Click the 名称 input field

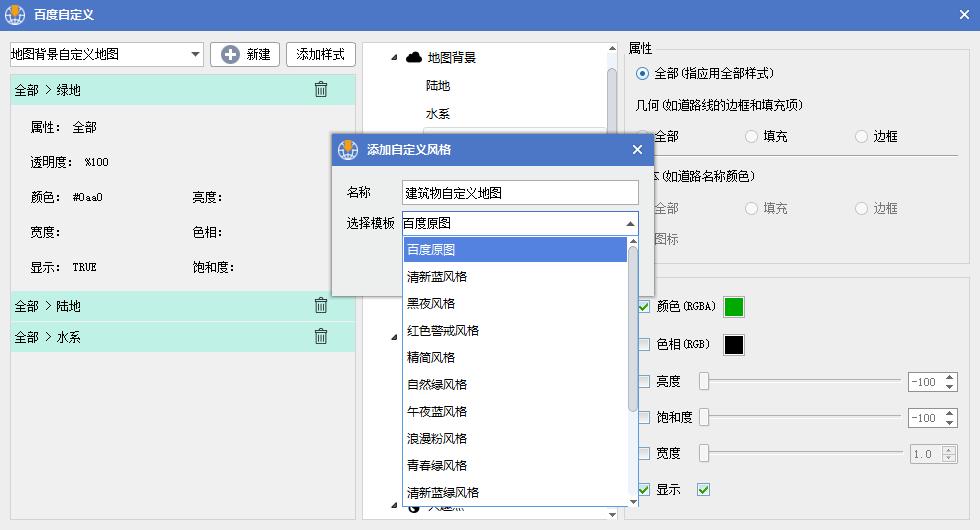[520, 192]
